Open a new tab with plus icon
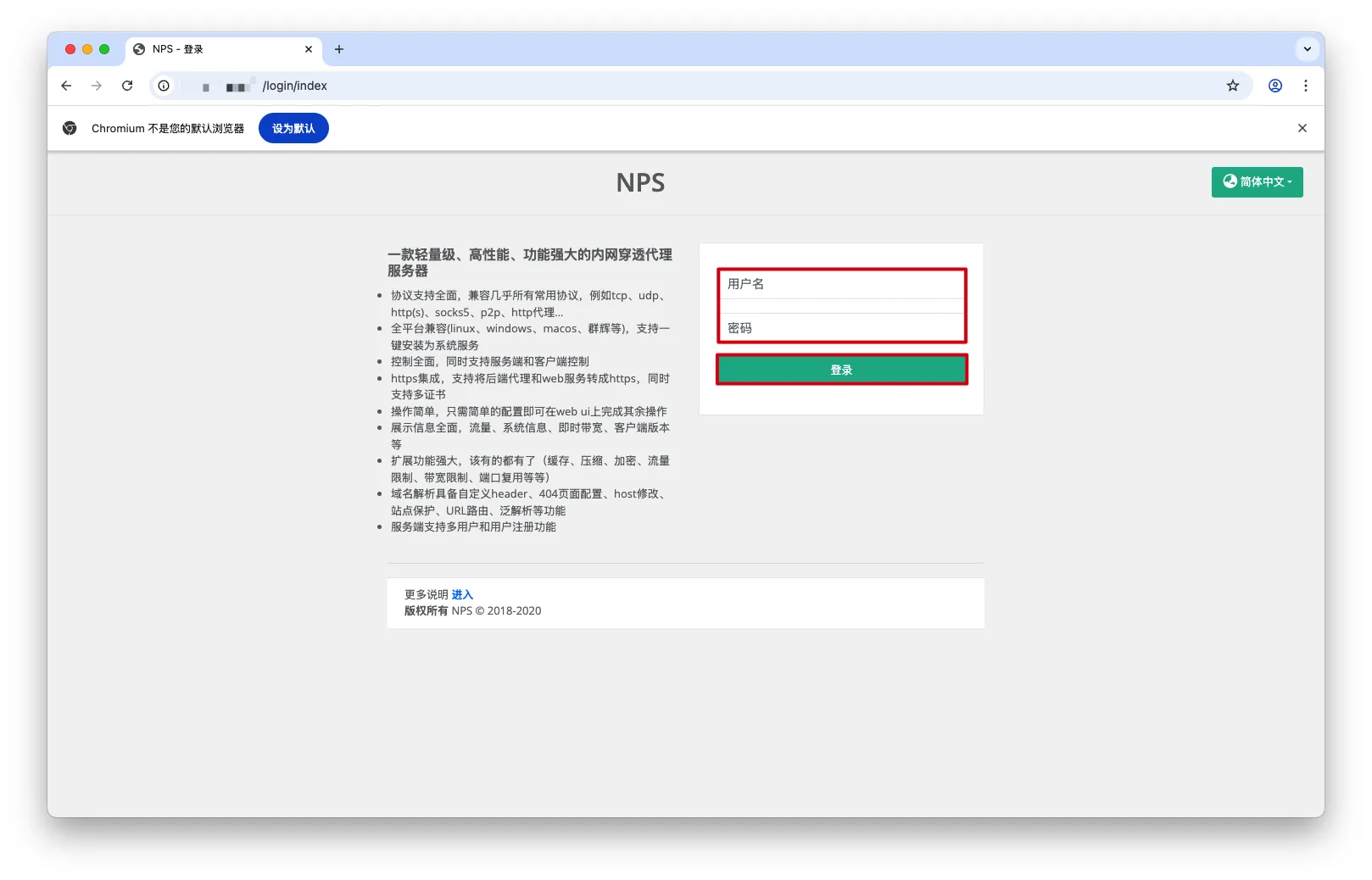The height and width of the screenshot is (880, 1372). point(339,49)
